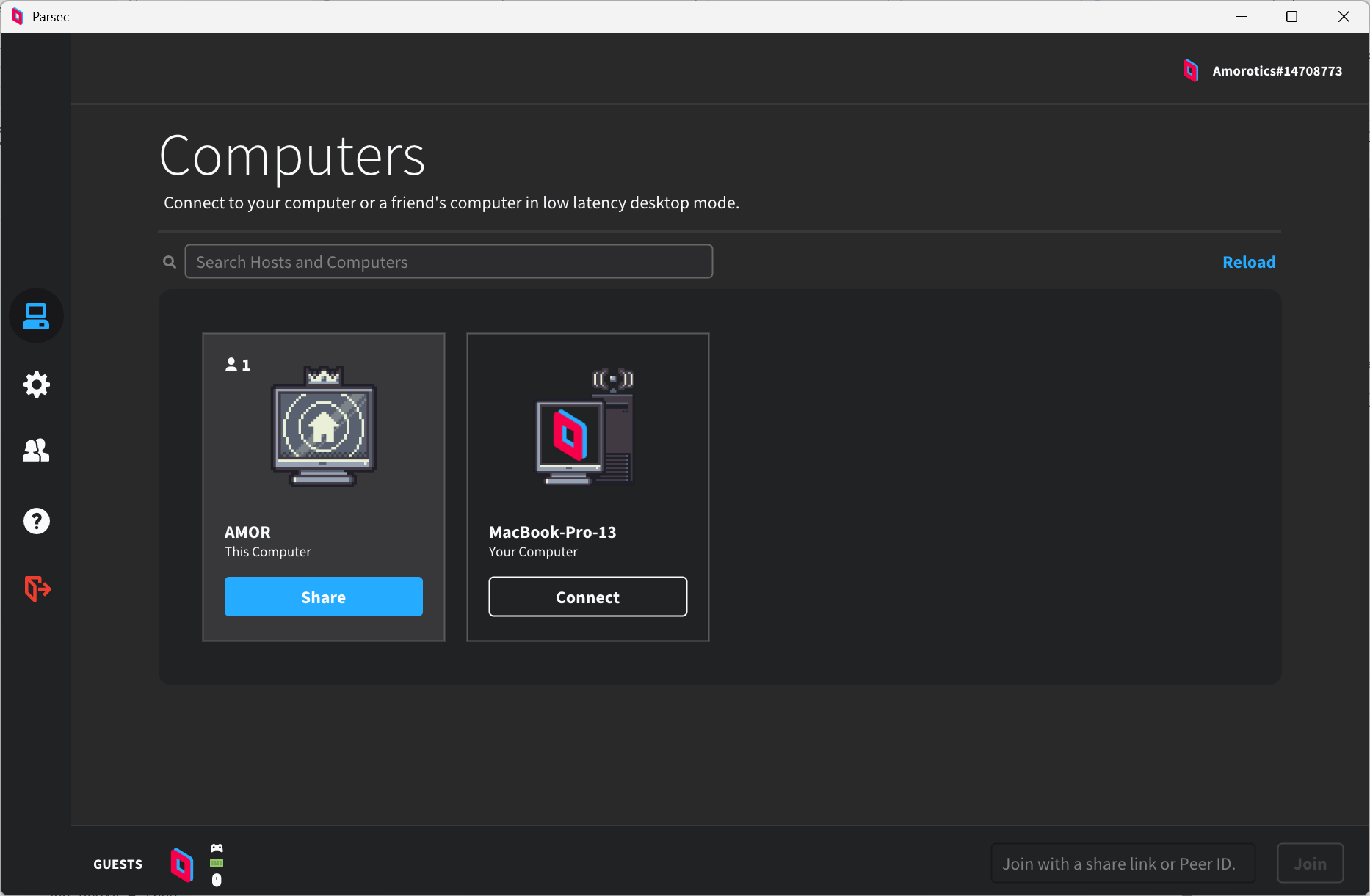Share the AMOR computer
This screenshot has width=1370, height=896.
point(324,597)
